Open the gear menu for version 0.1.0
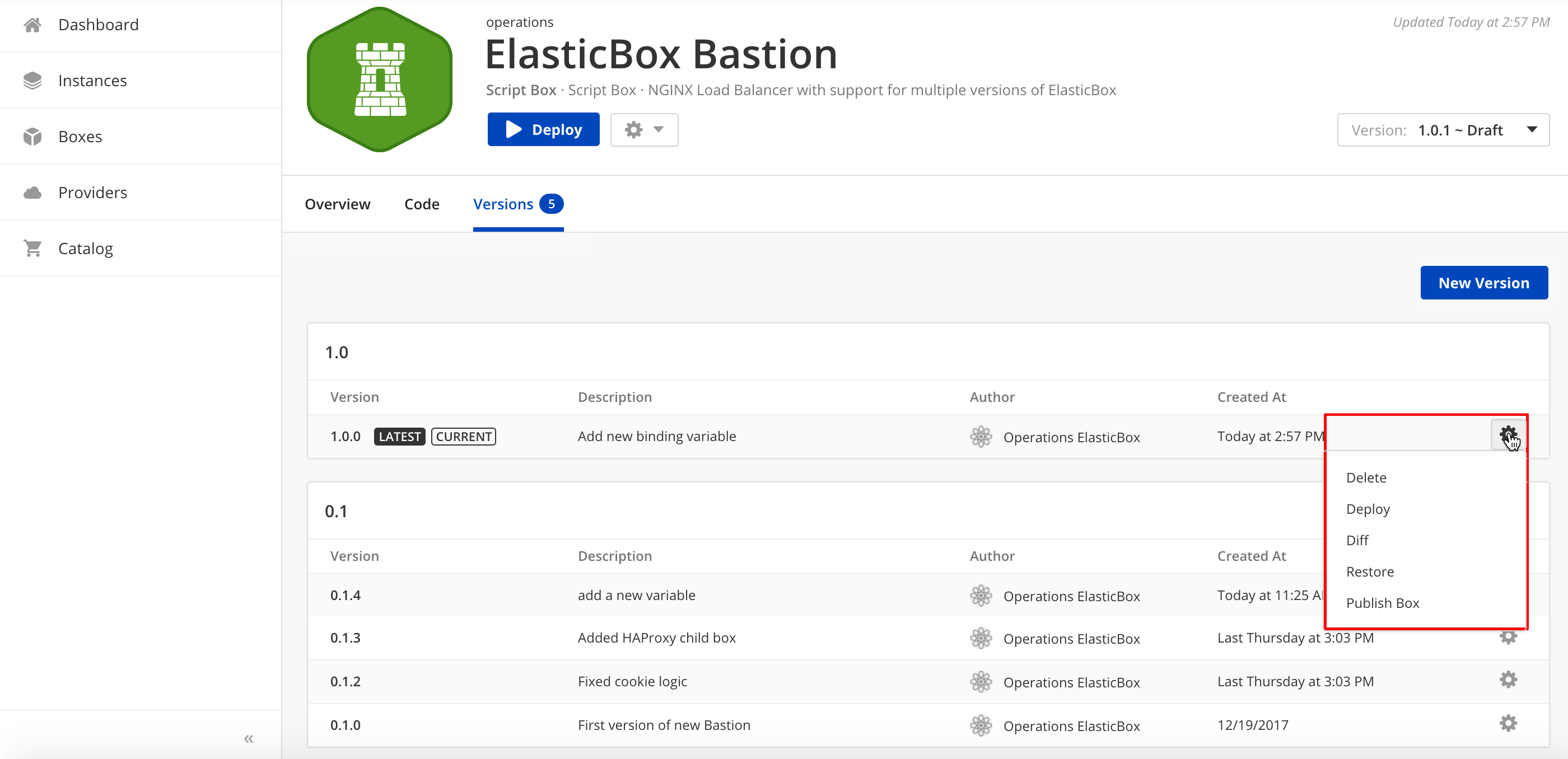 click(x=1508, y=723)
